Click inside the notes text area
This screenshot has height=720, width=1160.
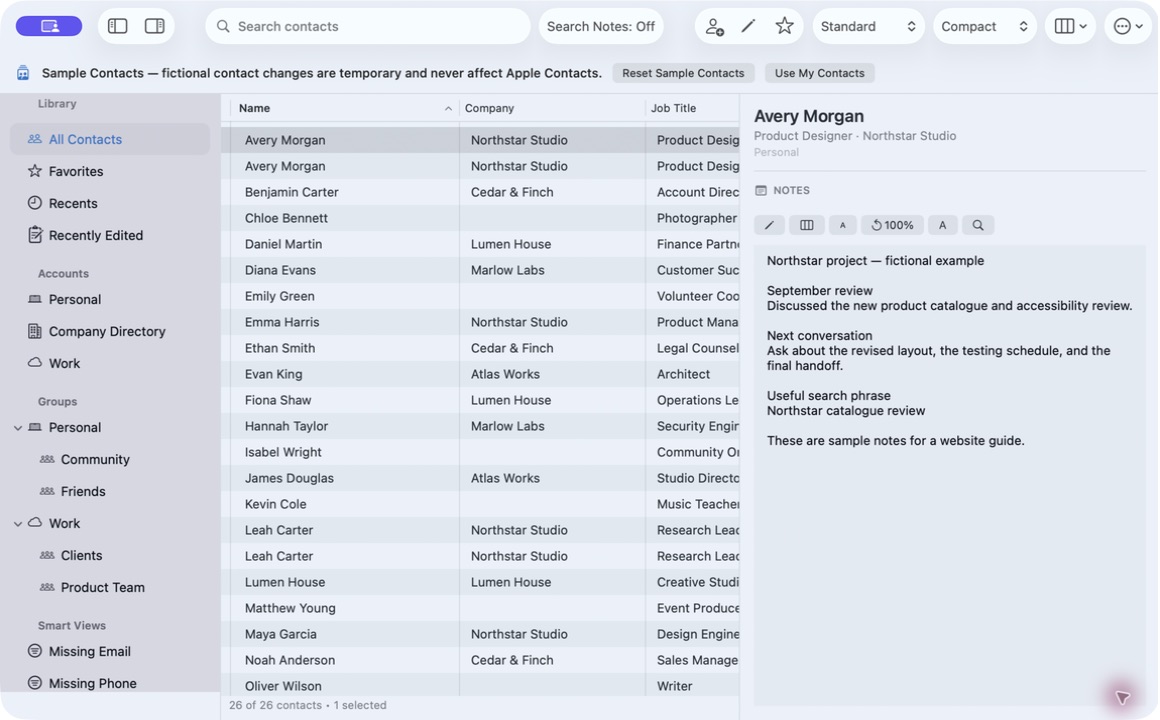coord(950,475)
